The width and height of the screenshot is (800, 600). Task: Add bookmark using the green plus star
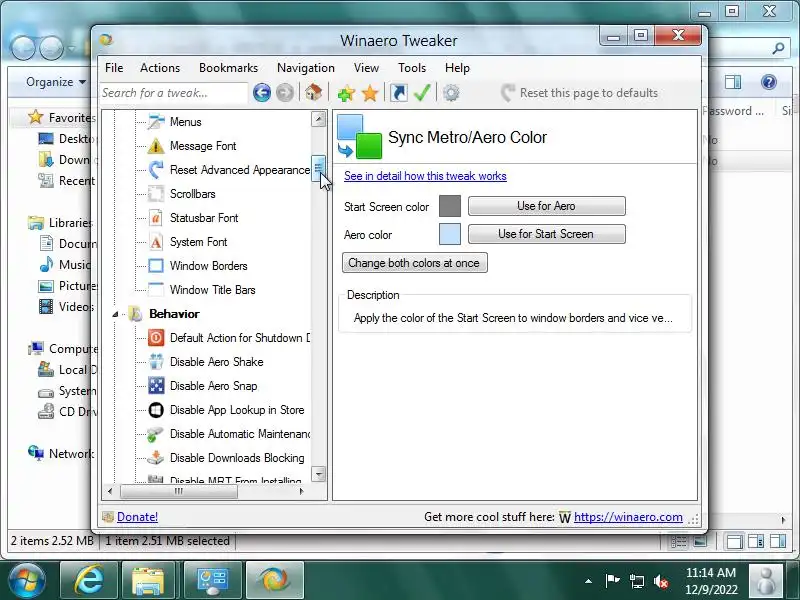tap(346, 93)
